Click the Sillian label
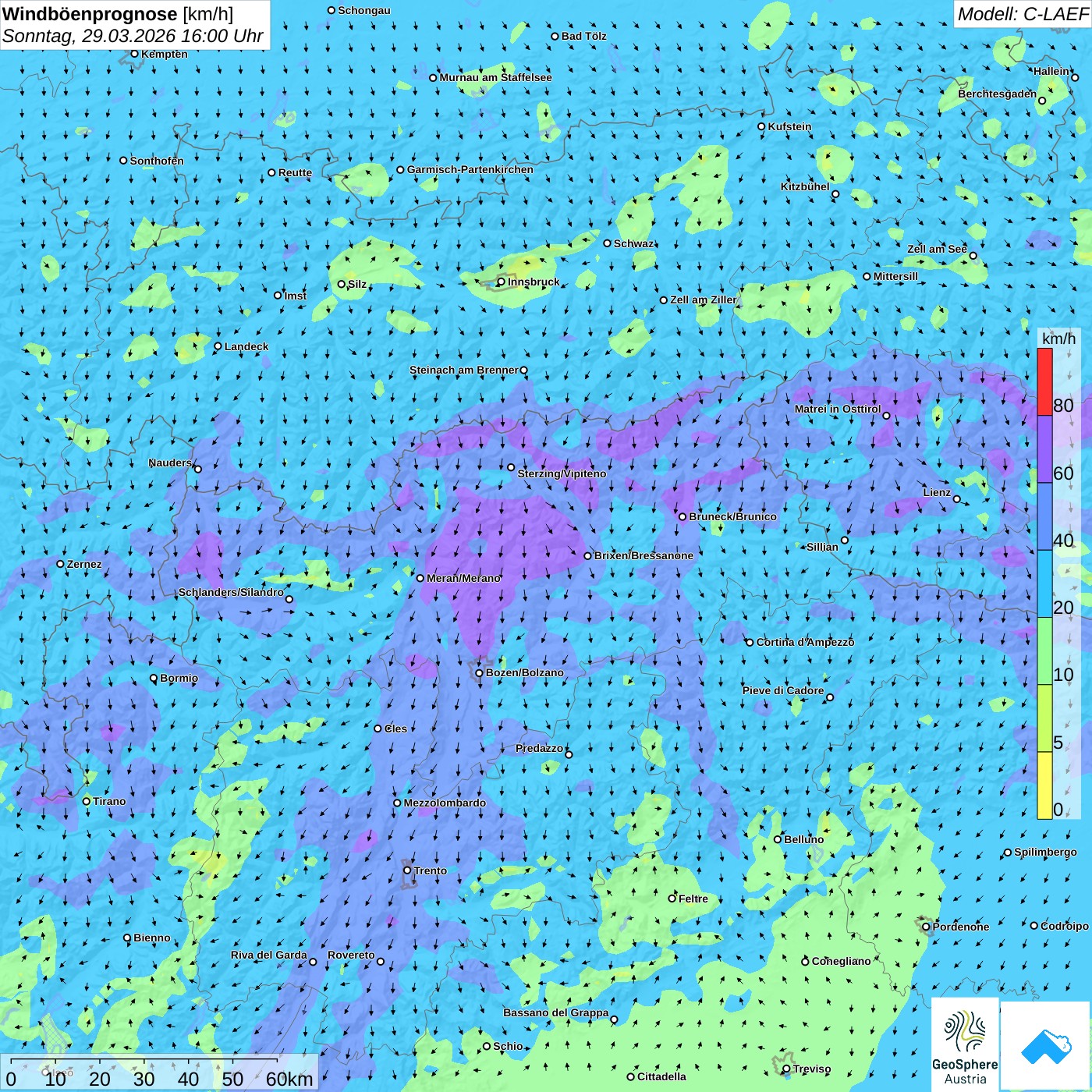 click(x=822, y=546)
